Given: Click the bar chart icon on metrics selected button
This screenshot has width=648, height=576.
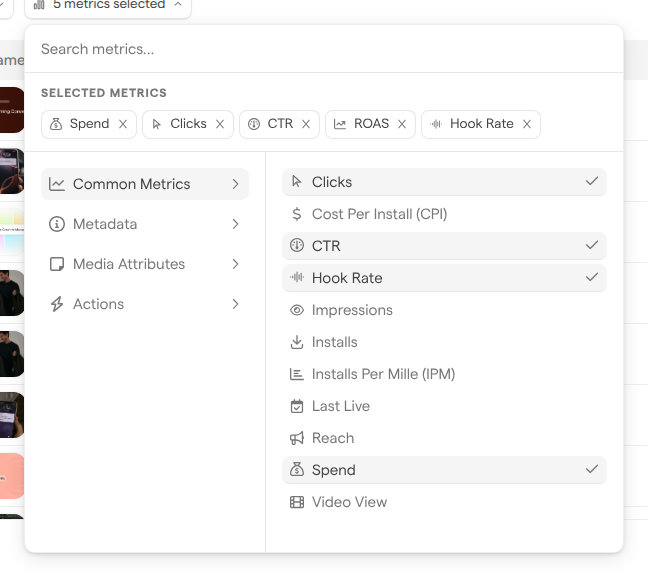Looking at the screenshot, I should point(39,5).
